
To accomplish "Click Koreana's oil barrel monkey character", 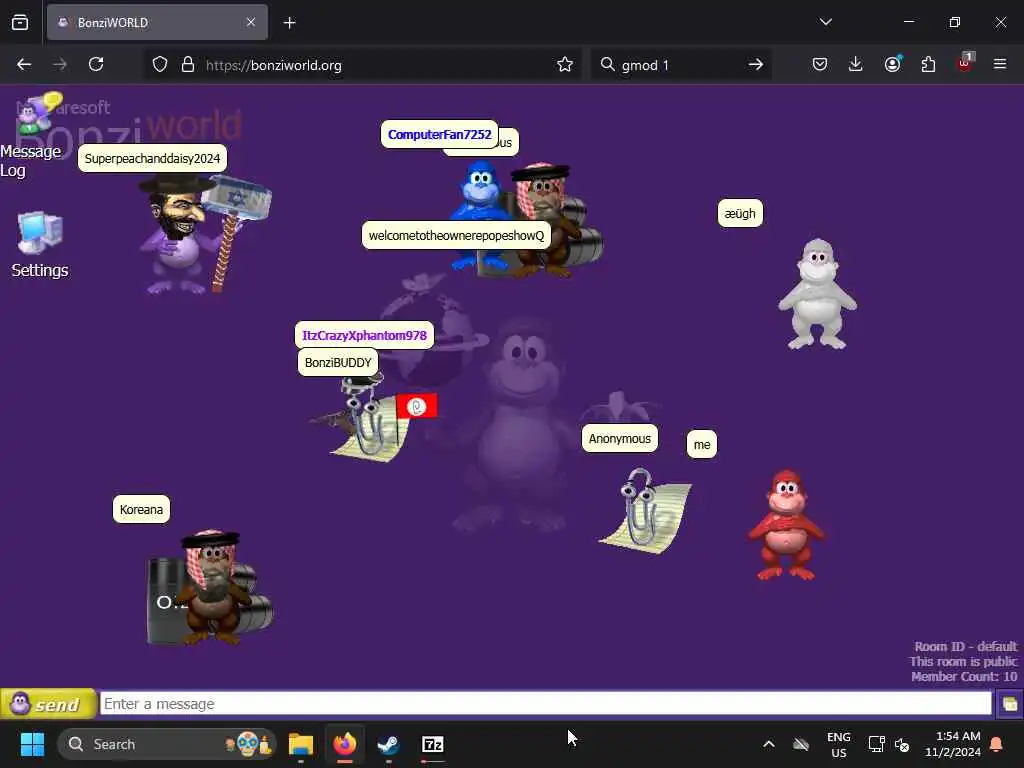I will click(x=209, y=588).
